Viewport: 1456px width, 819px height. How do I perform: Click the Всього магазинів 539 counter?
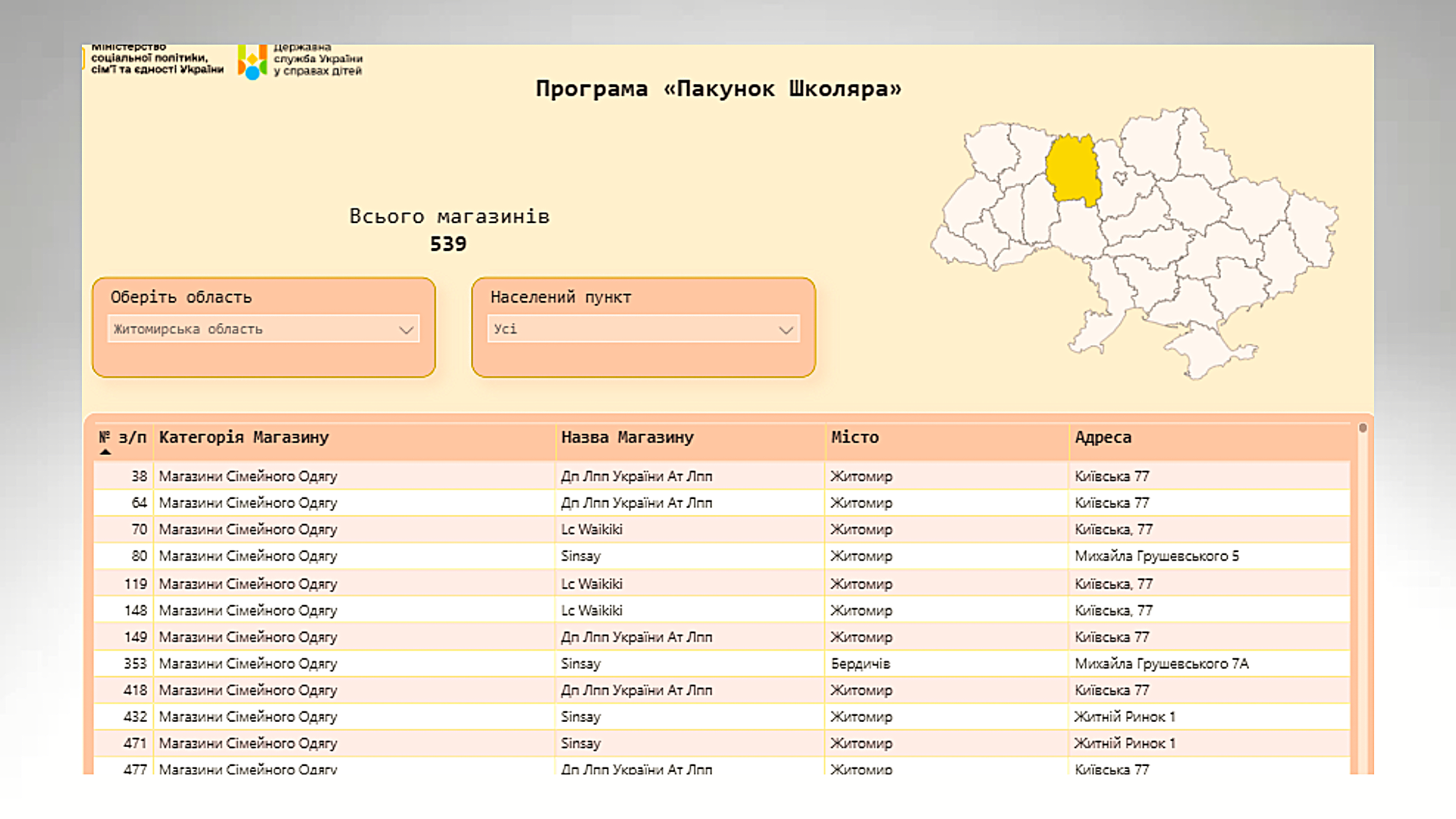click(x=449, y=230)
